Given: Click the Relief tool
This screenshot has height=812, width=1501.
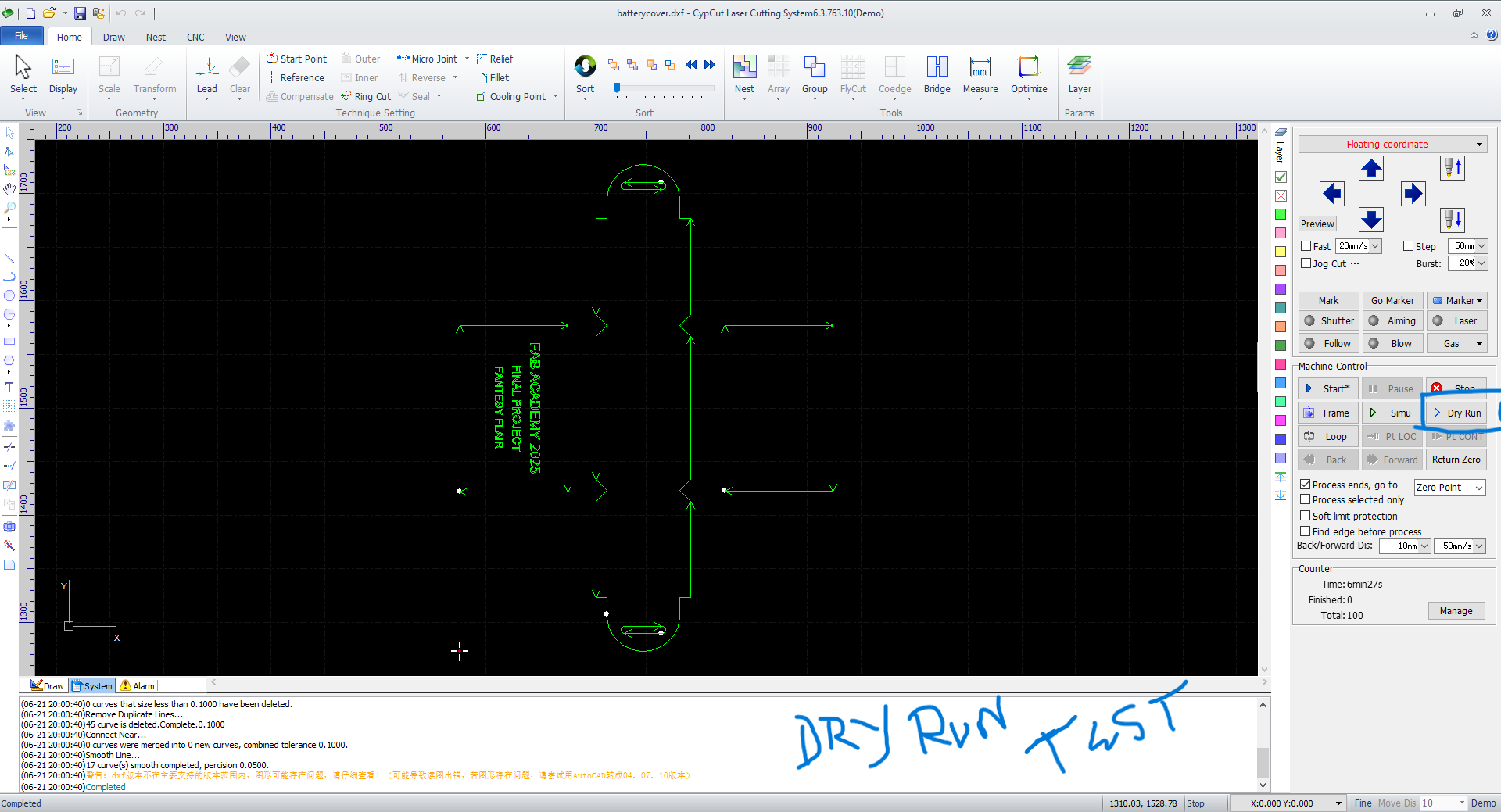Looking at the screenshot, I should pos(495,59).
